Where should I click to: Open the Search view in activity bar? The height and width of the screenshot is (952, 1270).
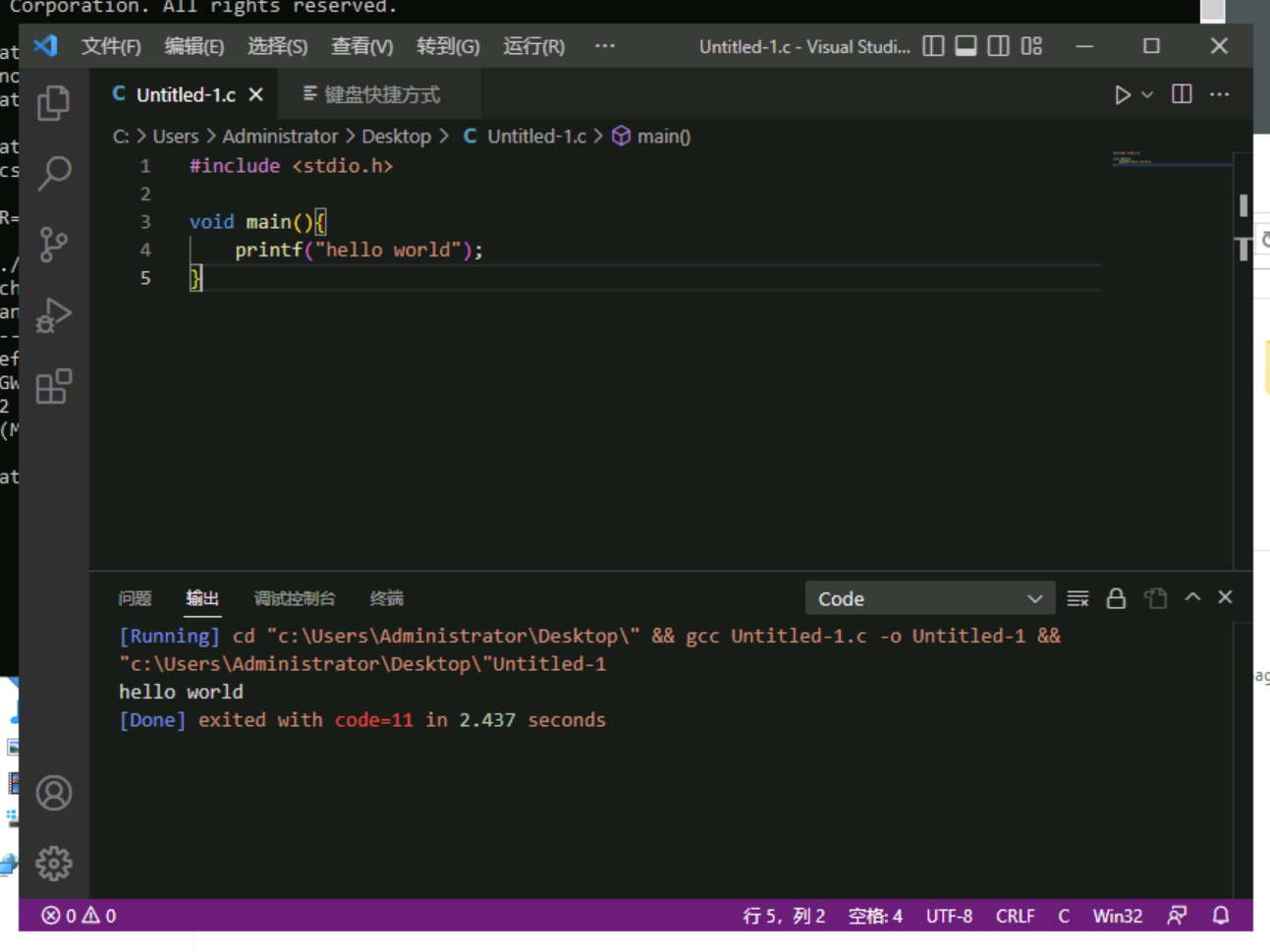54,174
